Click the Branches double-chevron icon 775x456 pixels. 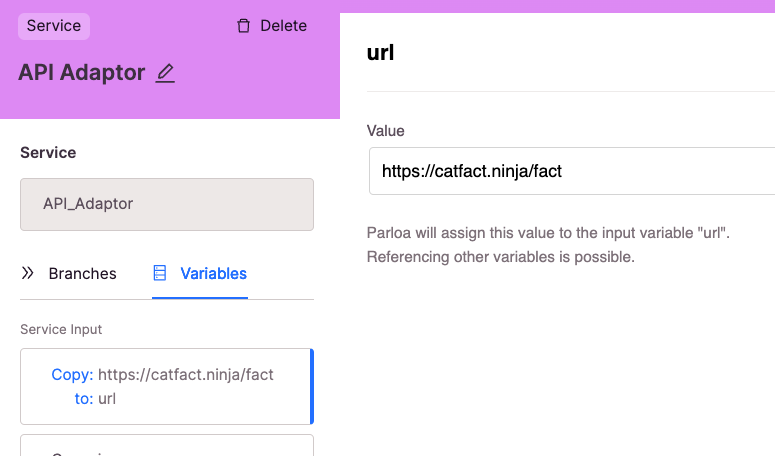28,273
